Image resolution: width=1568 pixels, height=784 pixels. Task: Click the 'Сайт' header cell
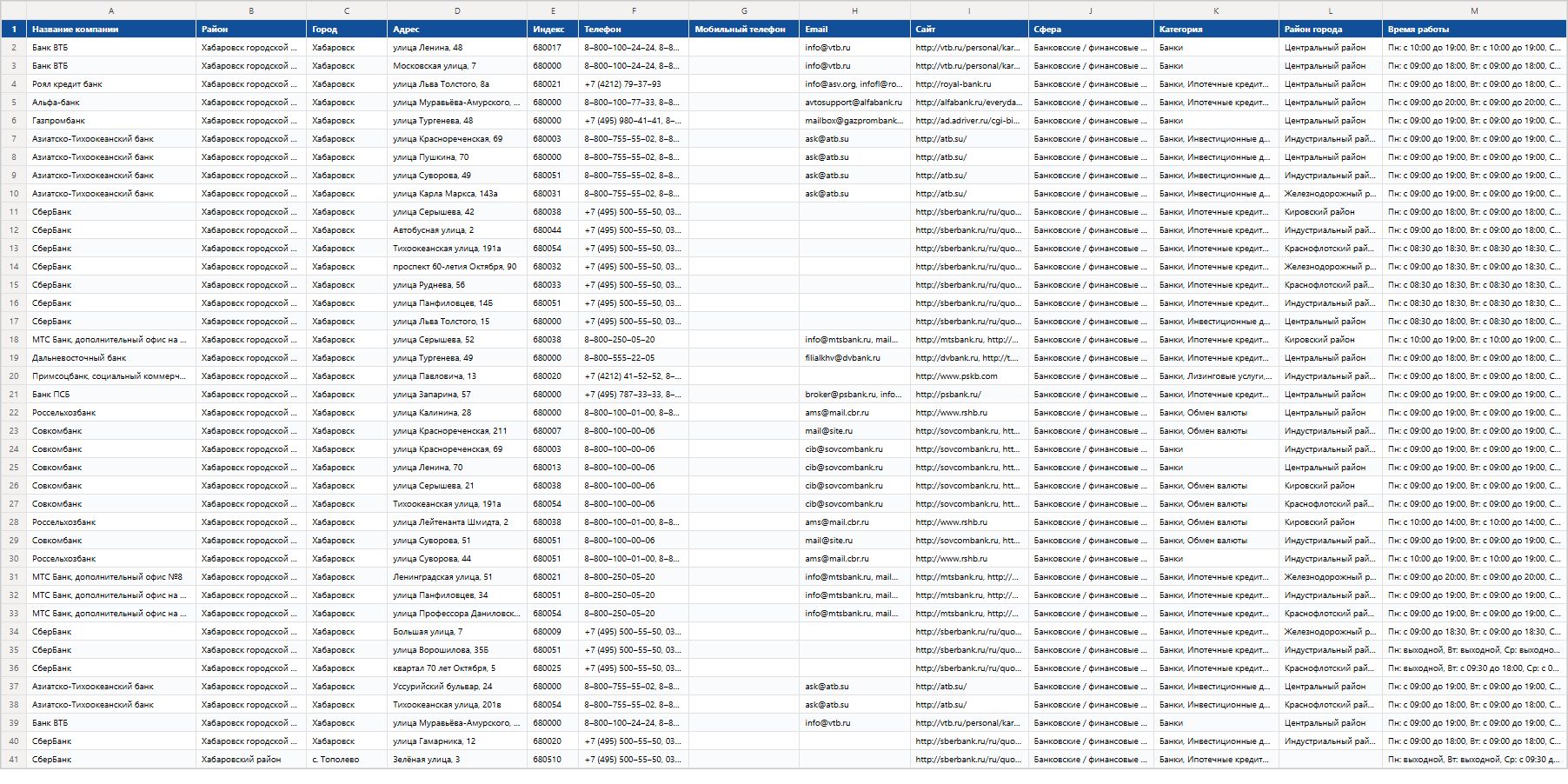(x=969, y=30)
